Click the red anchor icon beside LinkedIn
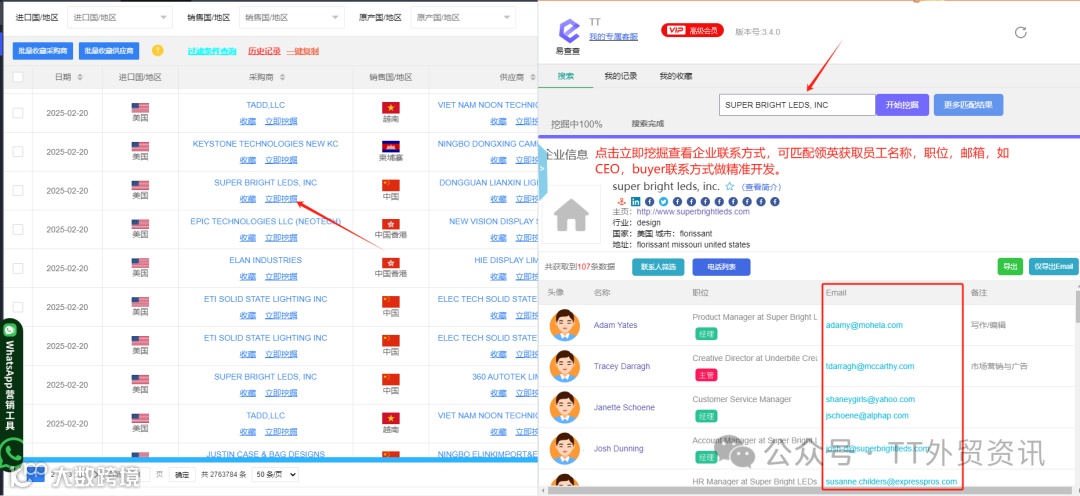This screenshot has width=1080, height=496. point(623,201)
